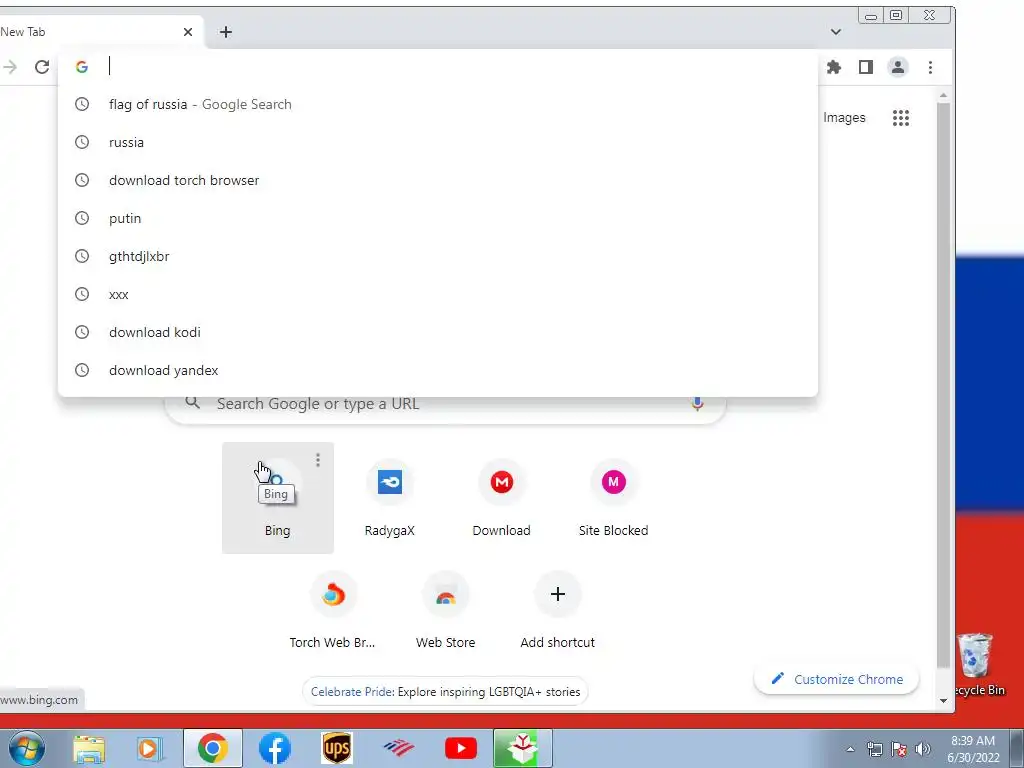Select the 'flag of russia' search suggestion
Viewport: 1024px width, 768px height.
pos(438,104)
